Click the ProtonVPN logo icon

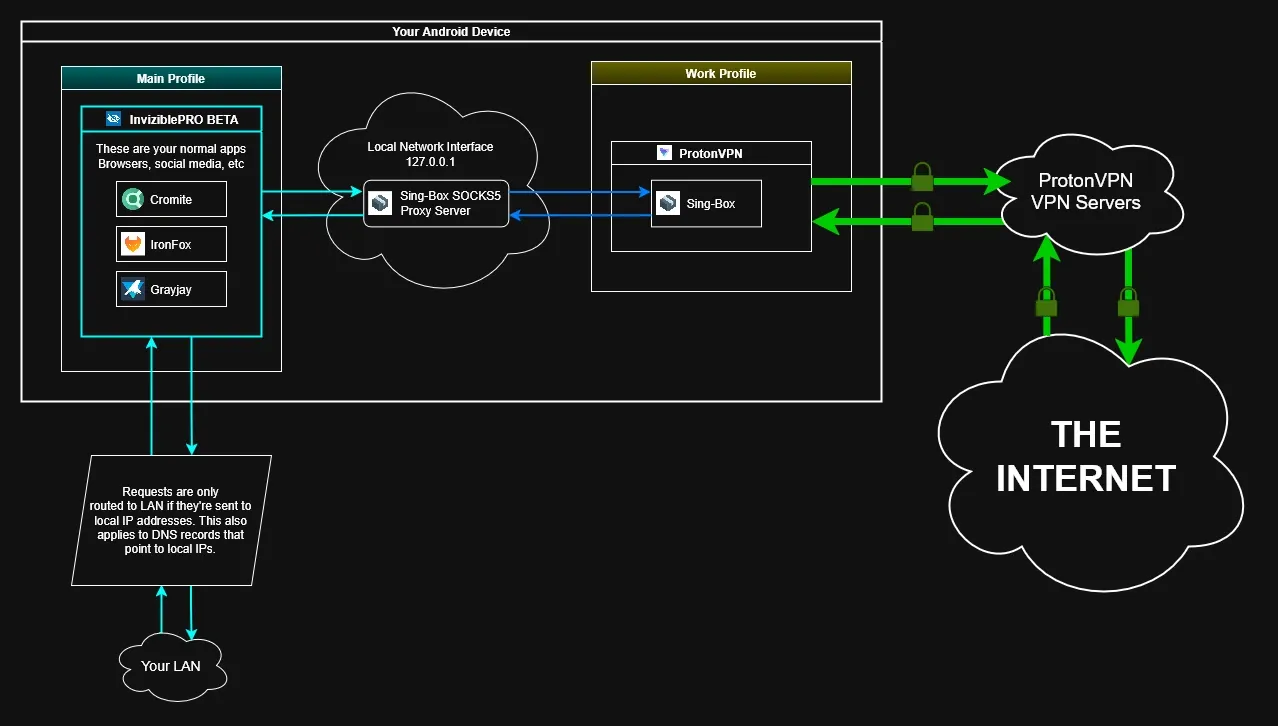click(x=664, y=153)
